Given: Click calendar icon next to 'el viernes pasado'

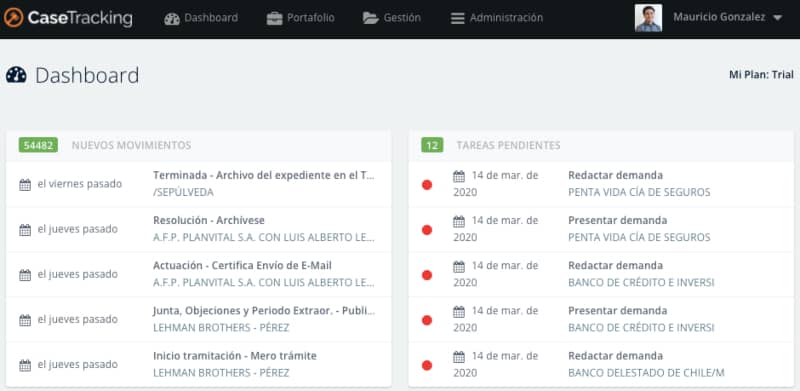Looking at the screenshot, I should (25, 185).
